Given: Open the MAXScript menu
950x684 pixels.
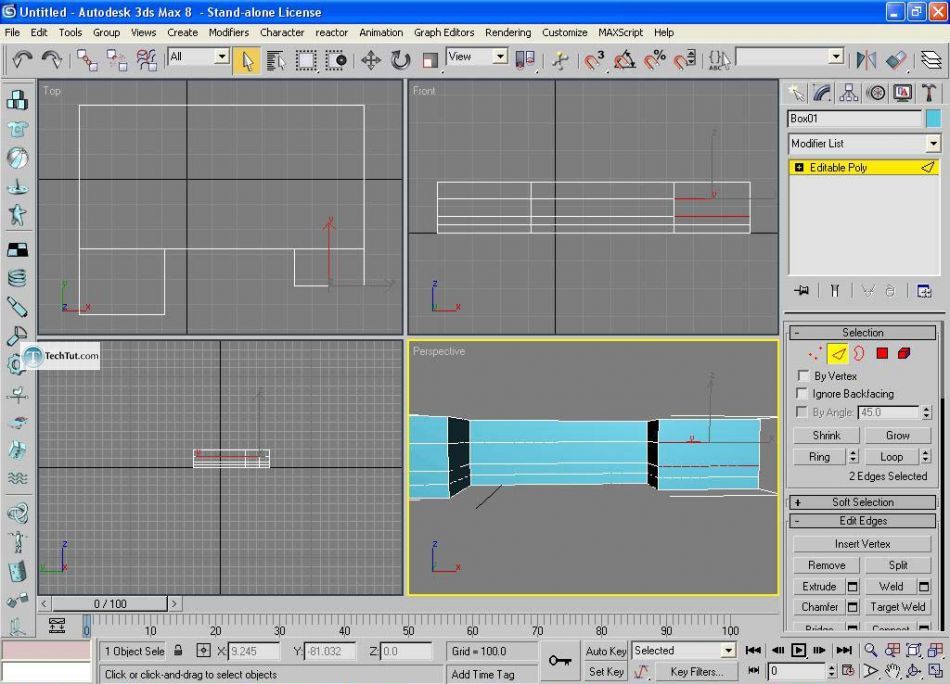Looking at the screenshot, I should pyautogui.click(x=620, y=33).
